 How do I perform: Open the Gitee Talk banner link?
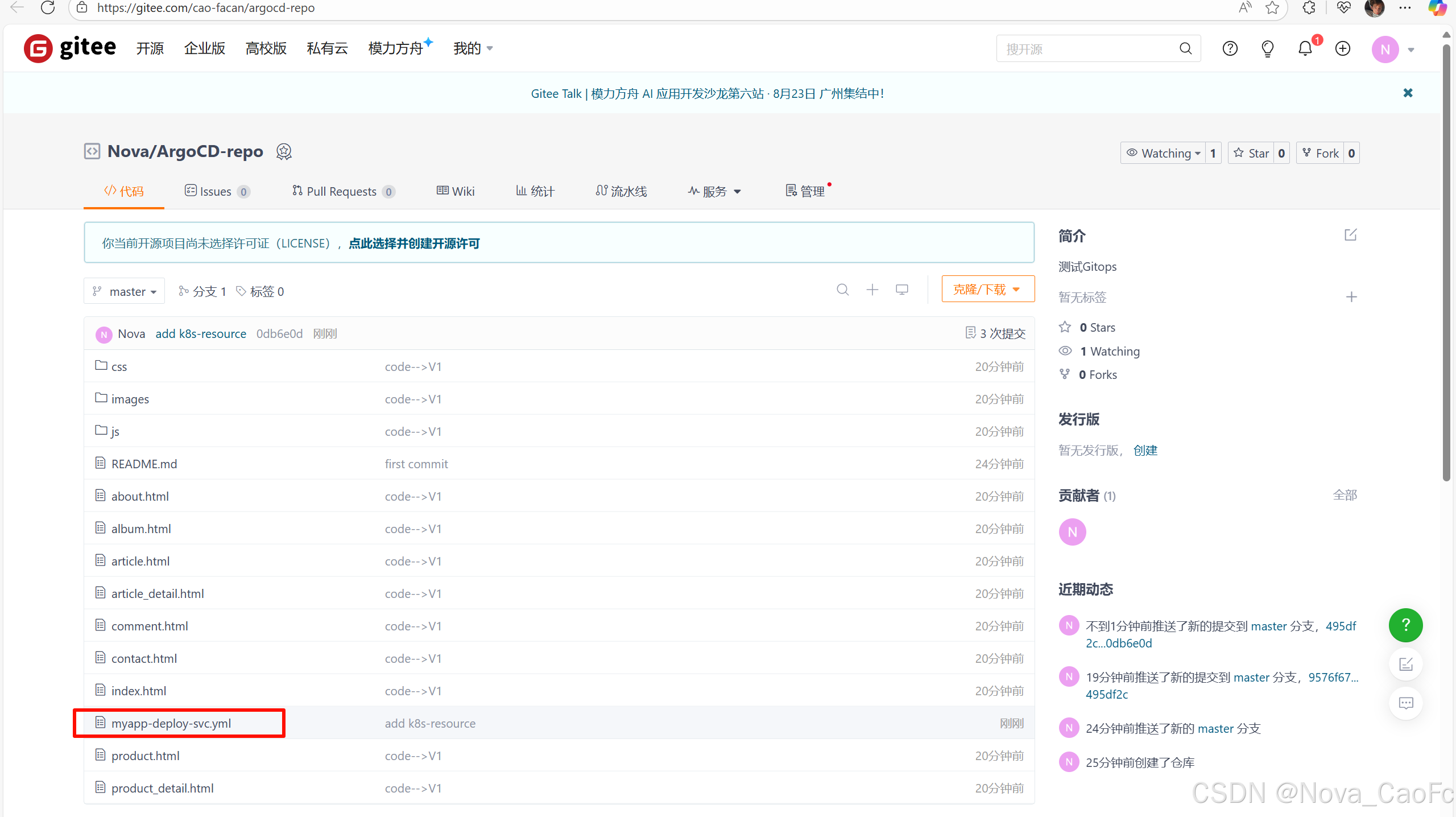[707, 93]
